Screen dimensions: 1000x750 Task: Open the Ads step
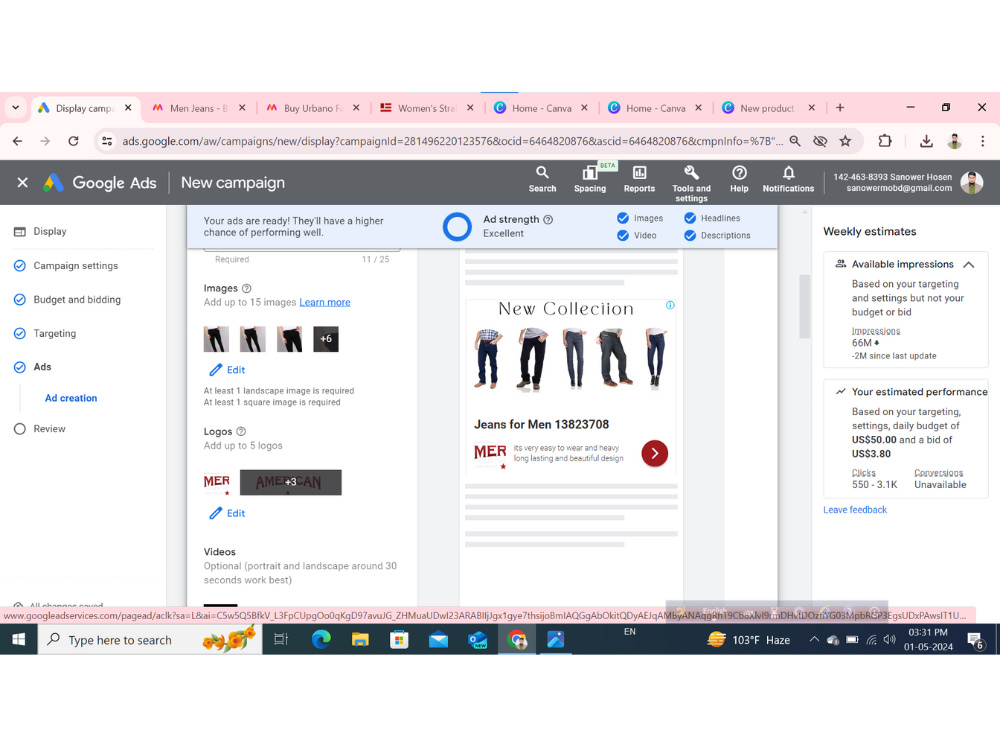coord(42,367)
